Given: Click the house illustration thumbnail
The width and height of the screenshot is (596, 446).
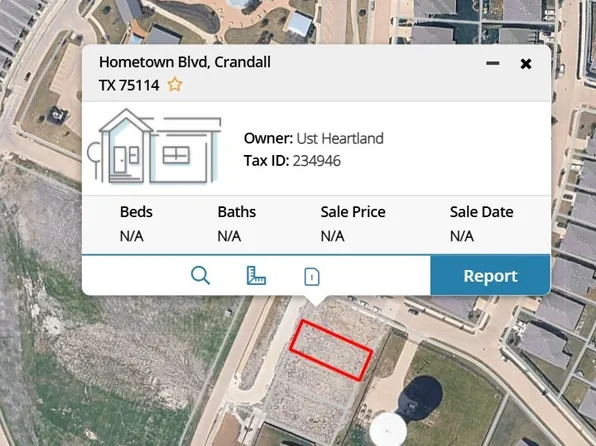Looking at the screenshot, I should (154, 146).
